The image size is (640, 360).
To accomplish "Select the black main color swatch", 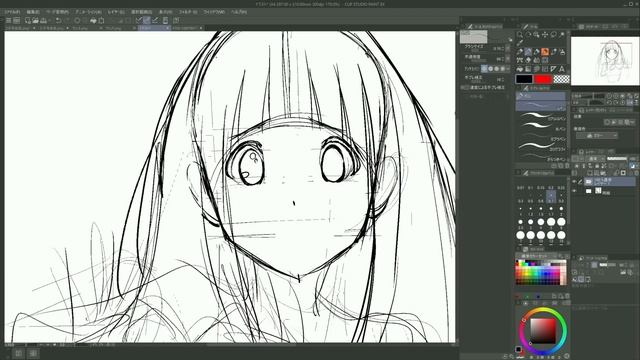I will click(x=524, y=79).
